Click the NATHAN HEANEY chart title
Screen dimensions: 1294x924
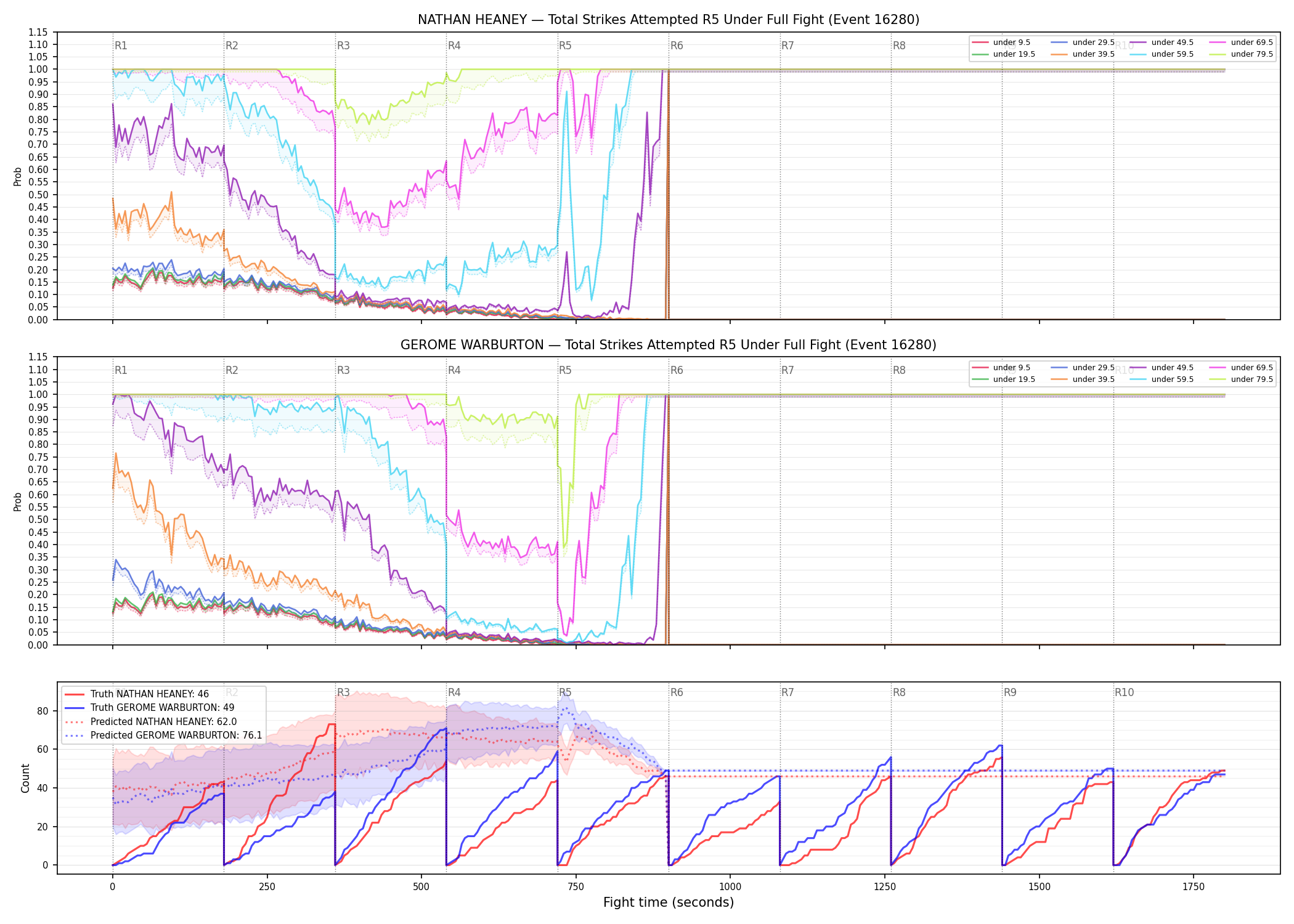pos(669,20)
